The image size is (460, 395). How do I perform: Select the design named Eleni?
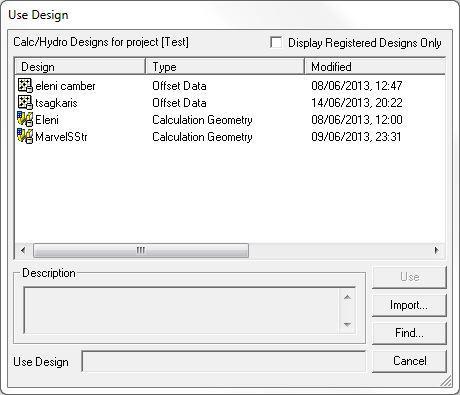tap(47, 120)
